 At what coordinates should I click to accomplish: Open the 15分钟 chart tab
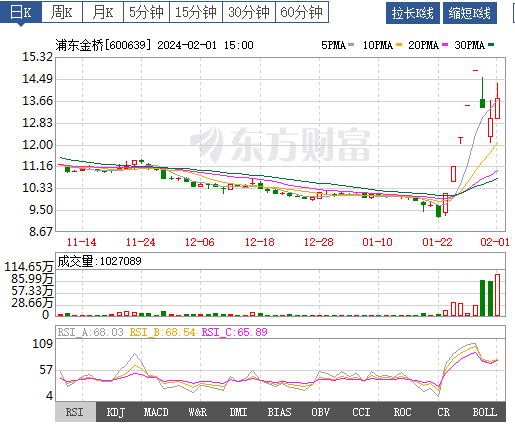tap(196, 12)
